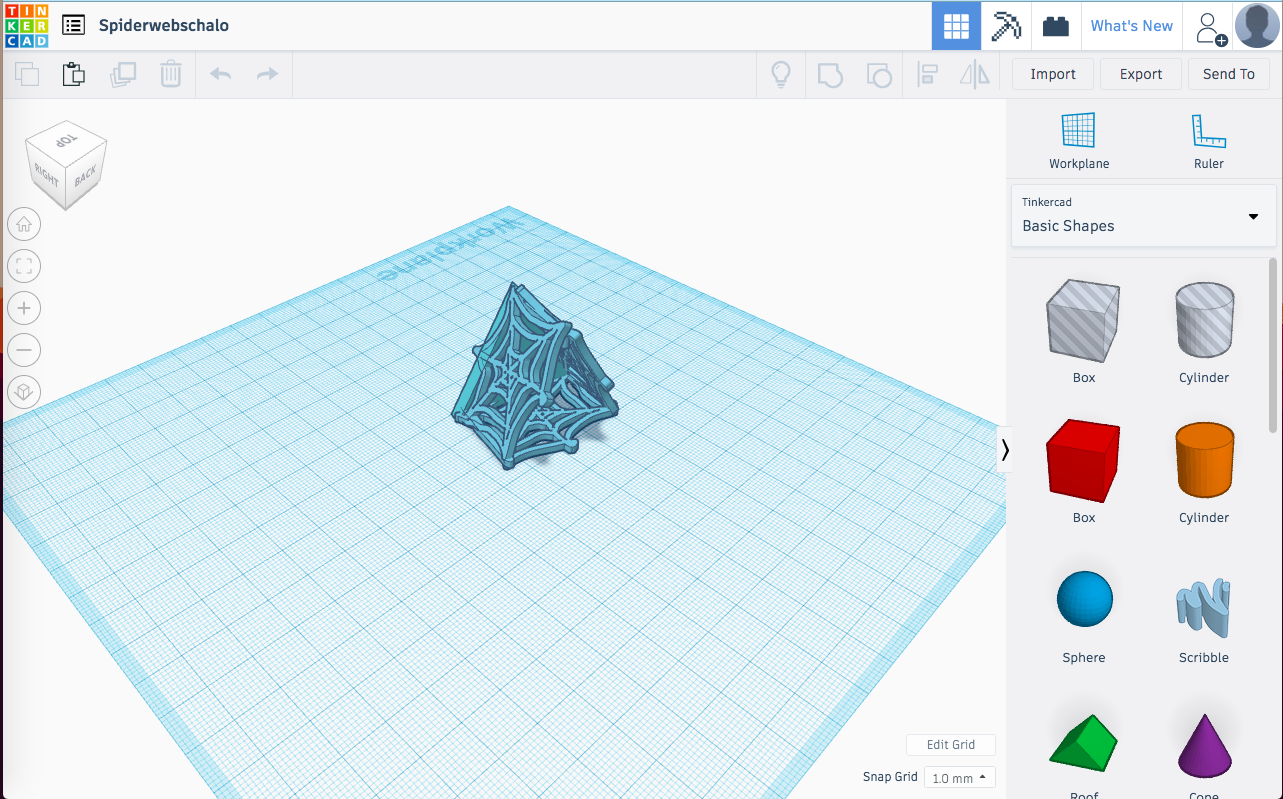Toggle Show All lightbulb icon
This screenshot has width=1283, height=799.
tap(780, 74)
